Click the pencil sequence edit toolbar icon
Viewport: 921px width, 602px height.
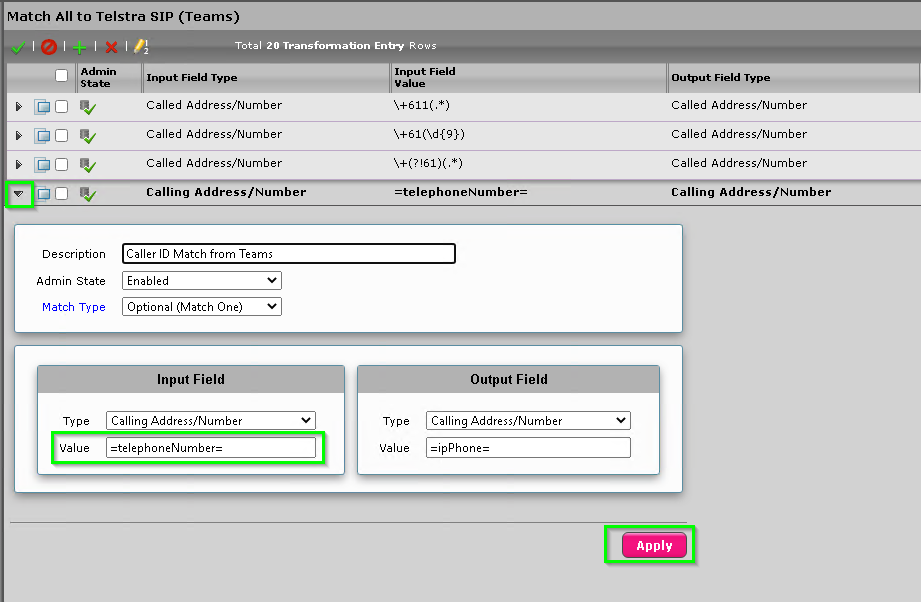pyautogui.click(x=141, y=46)
